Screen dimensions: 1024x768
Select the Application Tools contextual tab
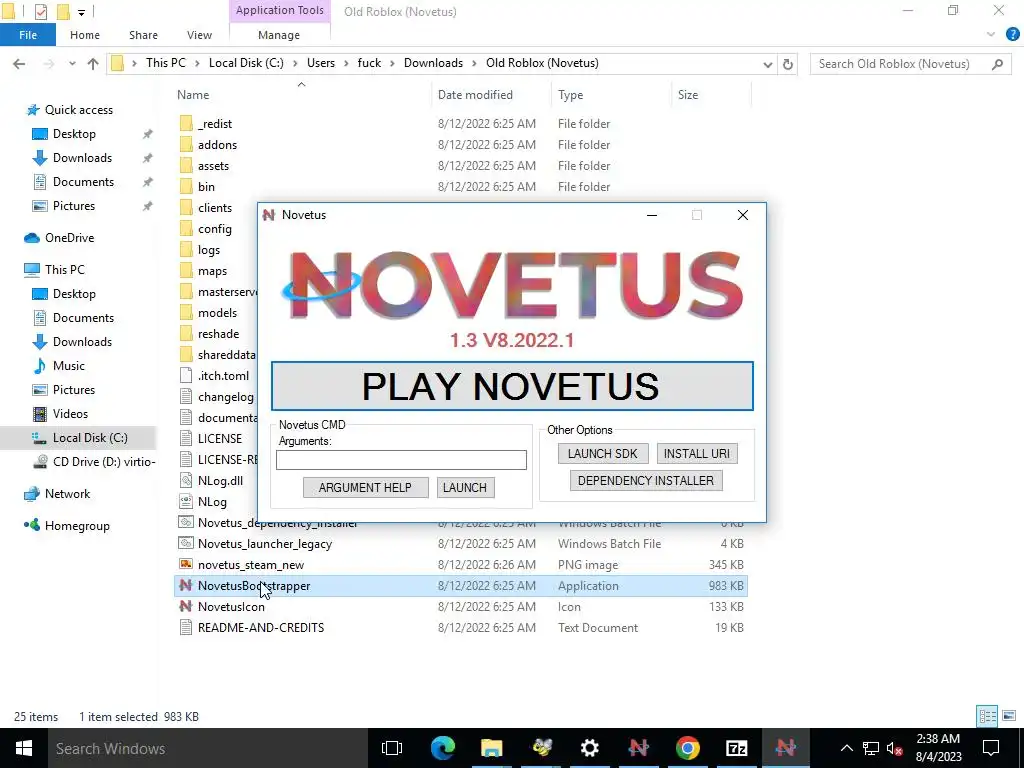click(x=280, y=10)
